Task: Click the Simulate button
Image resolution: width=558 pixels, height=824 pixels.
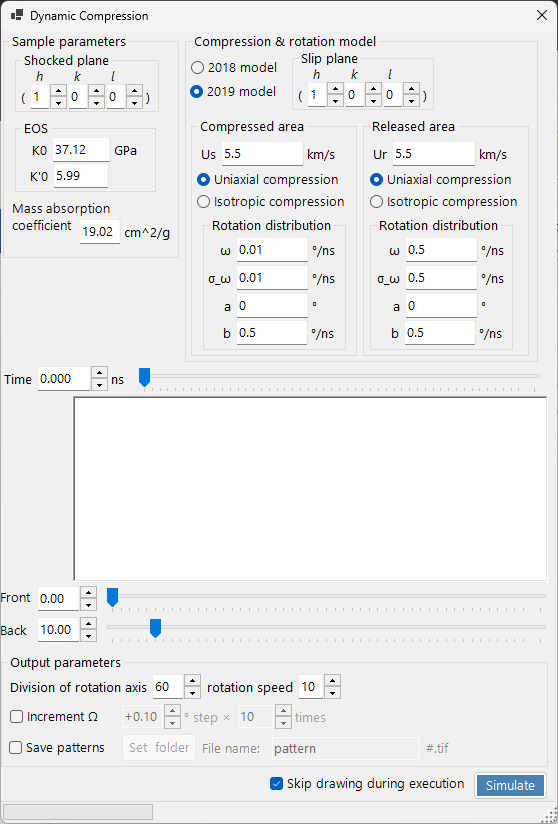Action: pyautogui.click(x=510, y=785)
